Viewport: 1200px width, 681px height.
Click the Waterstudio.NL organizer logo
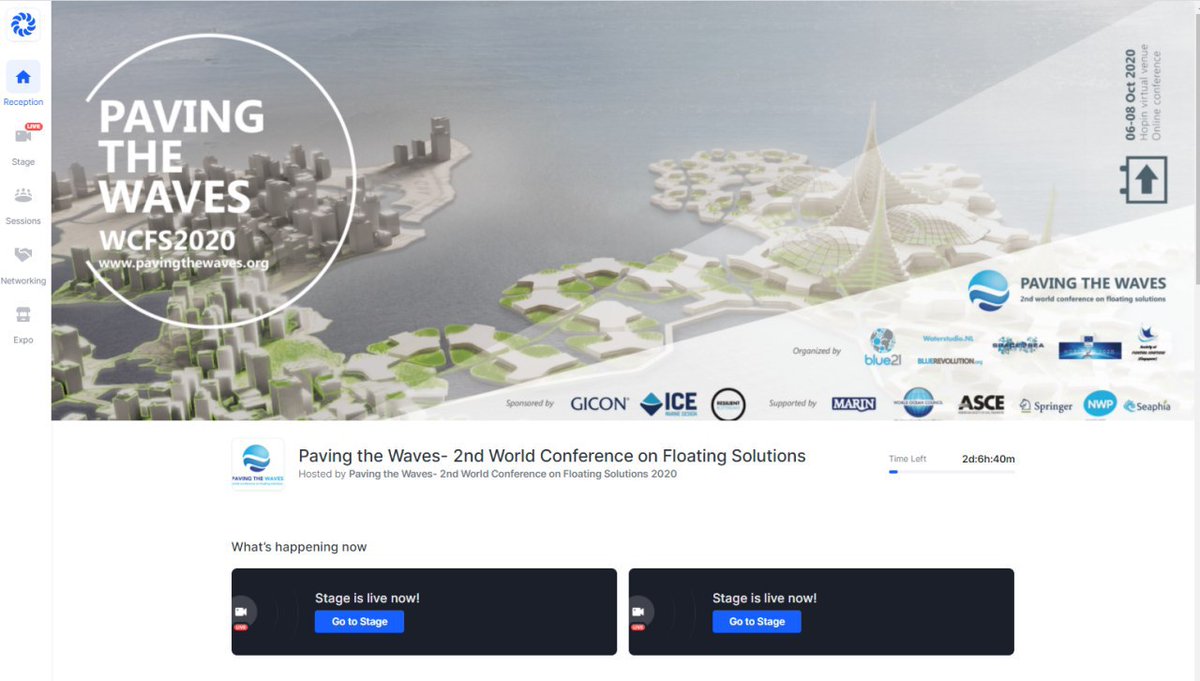948,339
